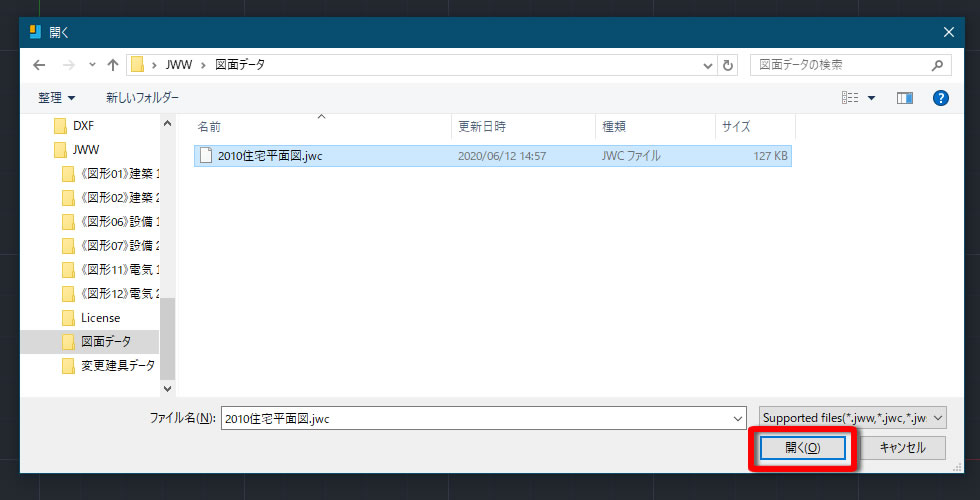Create a folder with 新しいフォルダー
The image size is (980, 500).
coord(142,98)
